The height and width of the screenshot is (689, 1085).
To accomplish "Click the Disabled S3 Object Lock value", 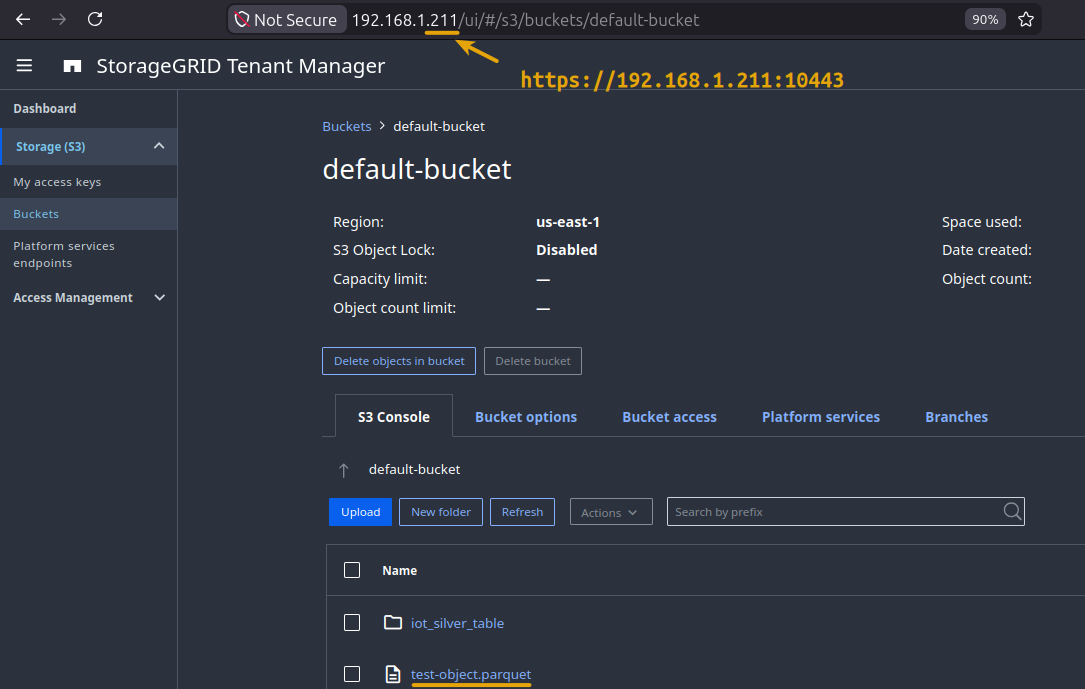I will 567,250.
